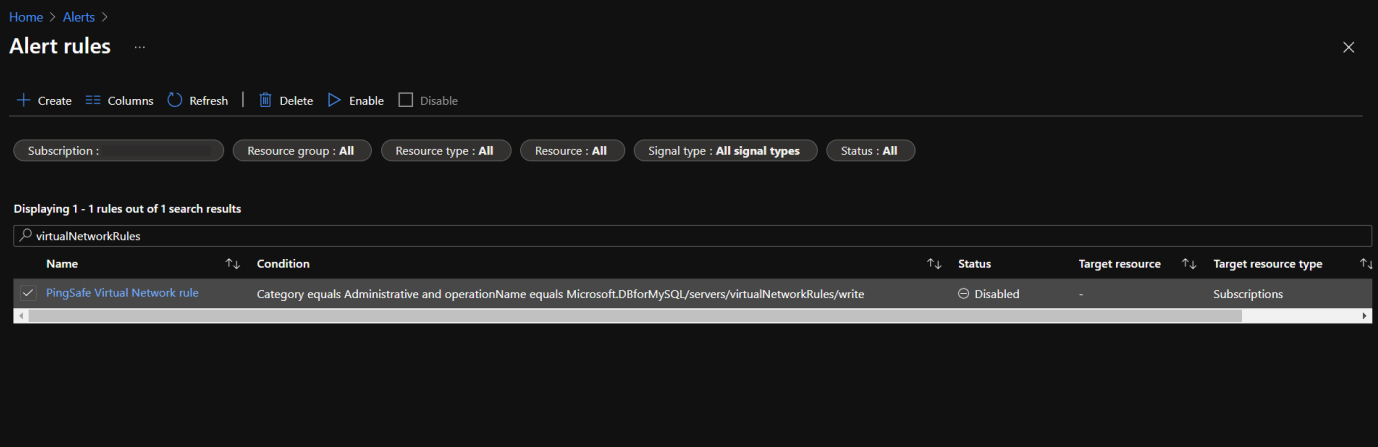Open the Subscription filter

(118, 151)
